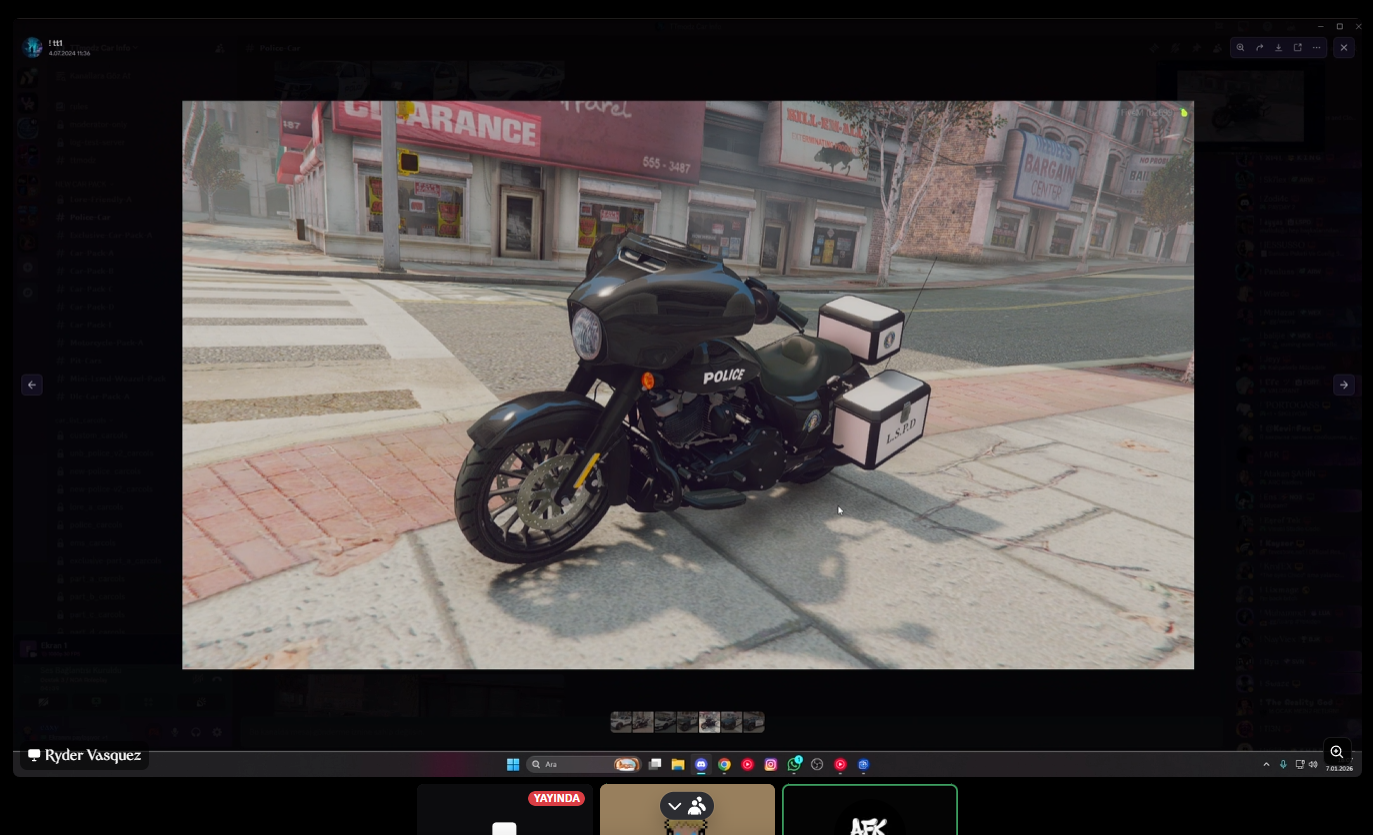Open Discord from the taskbar
Viewport: 1373px width, 835px height.
coord(701,764)
